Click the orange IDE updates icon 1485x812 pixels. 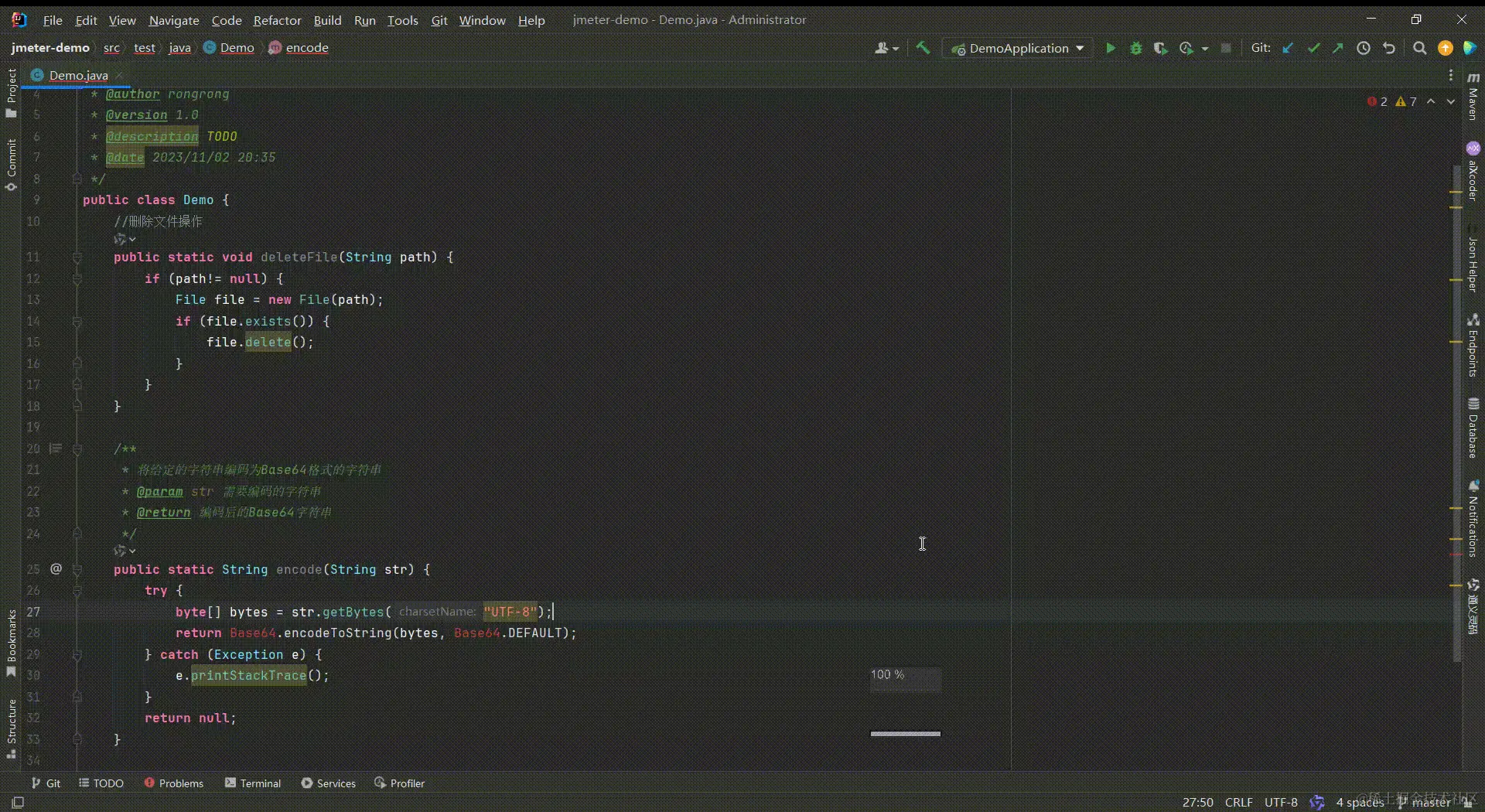point(1445,48)
